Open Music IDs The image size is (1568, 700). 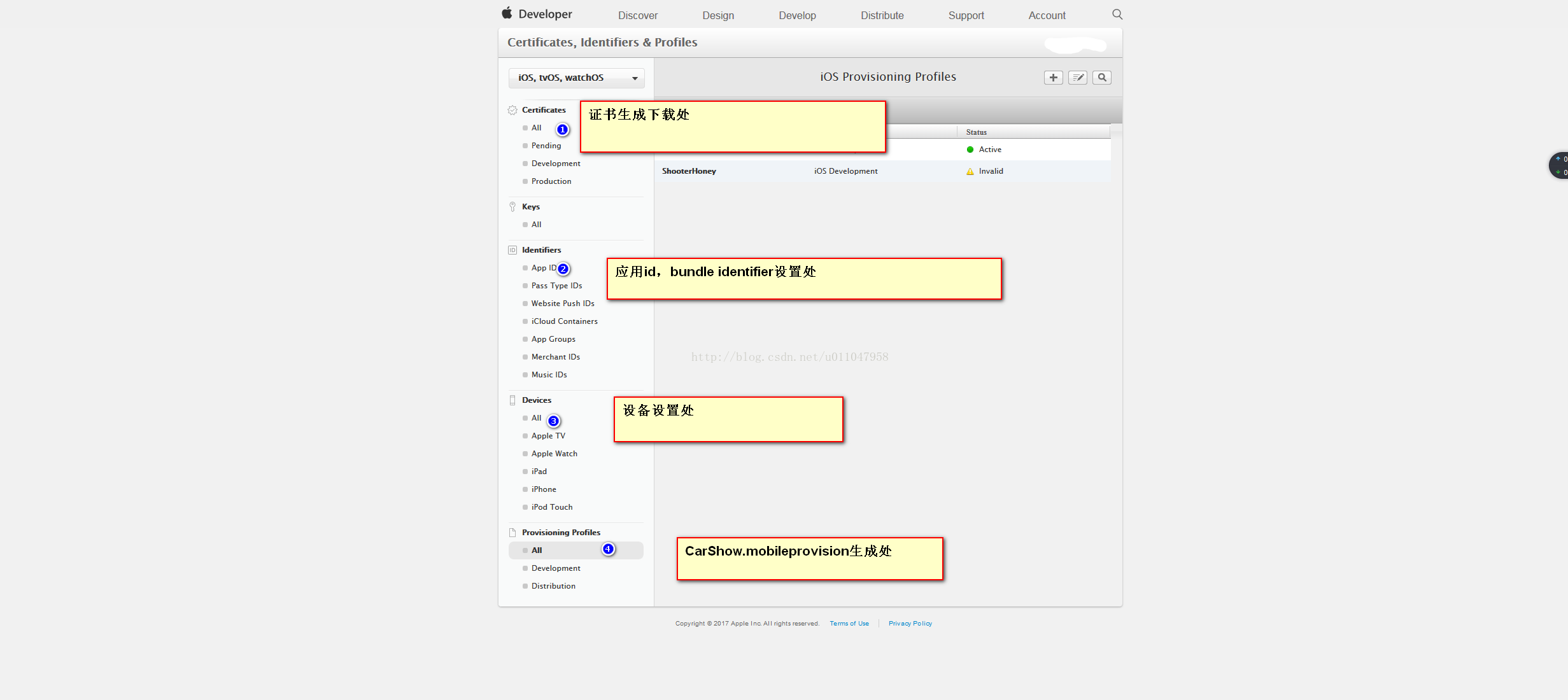pyautogui.click(x=549, y=375)
